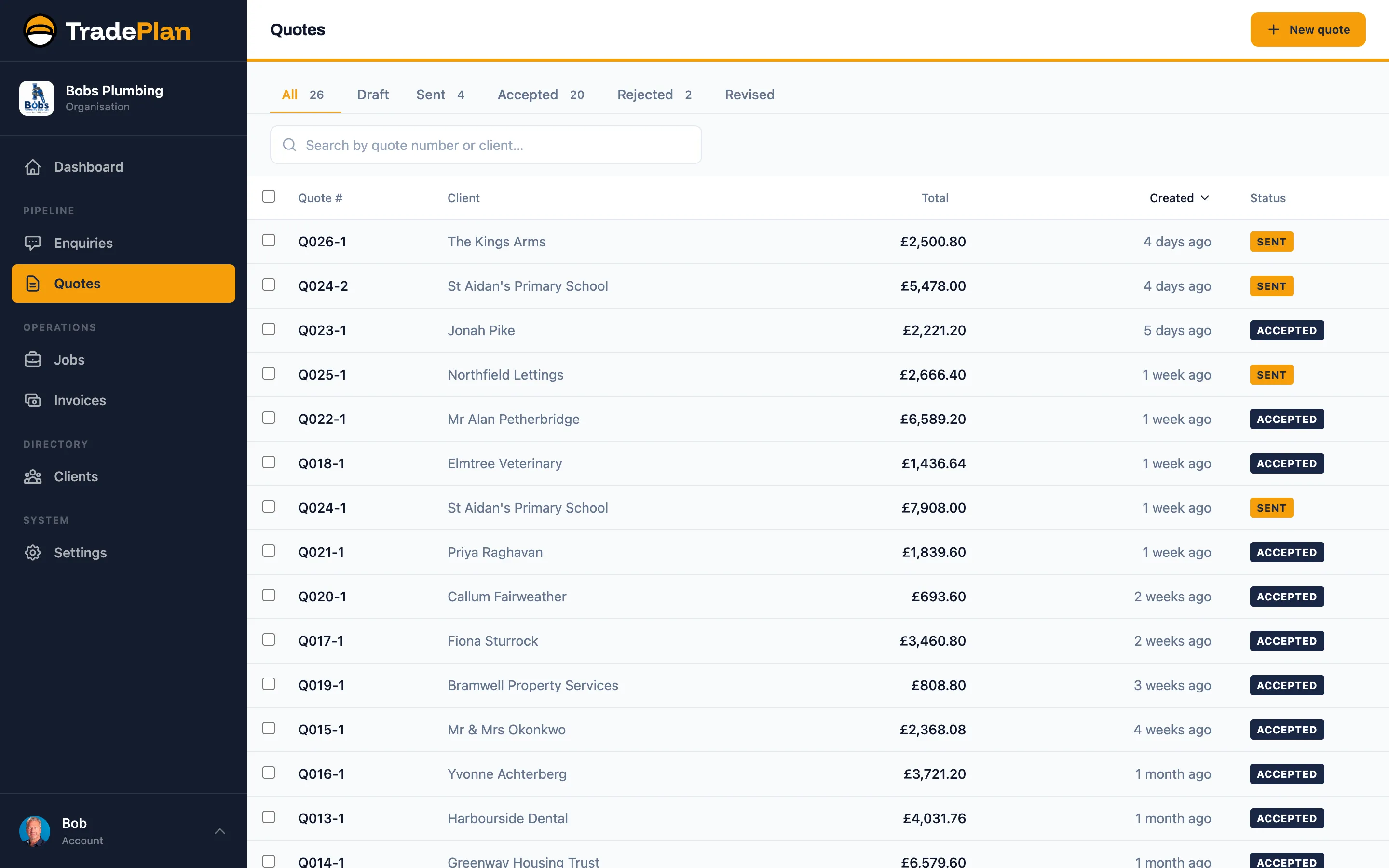The height and width of the screenshot is (868, 1389).
Task: Open the Clients directory
Action: pos(123,476)
